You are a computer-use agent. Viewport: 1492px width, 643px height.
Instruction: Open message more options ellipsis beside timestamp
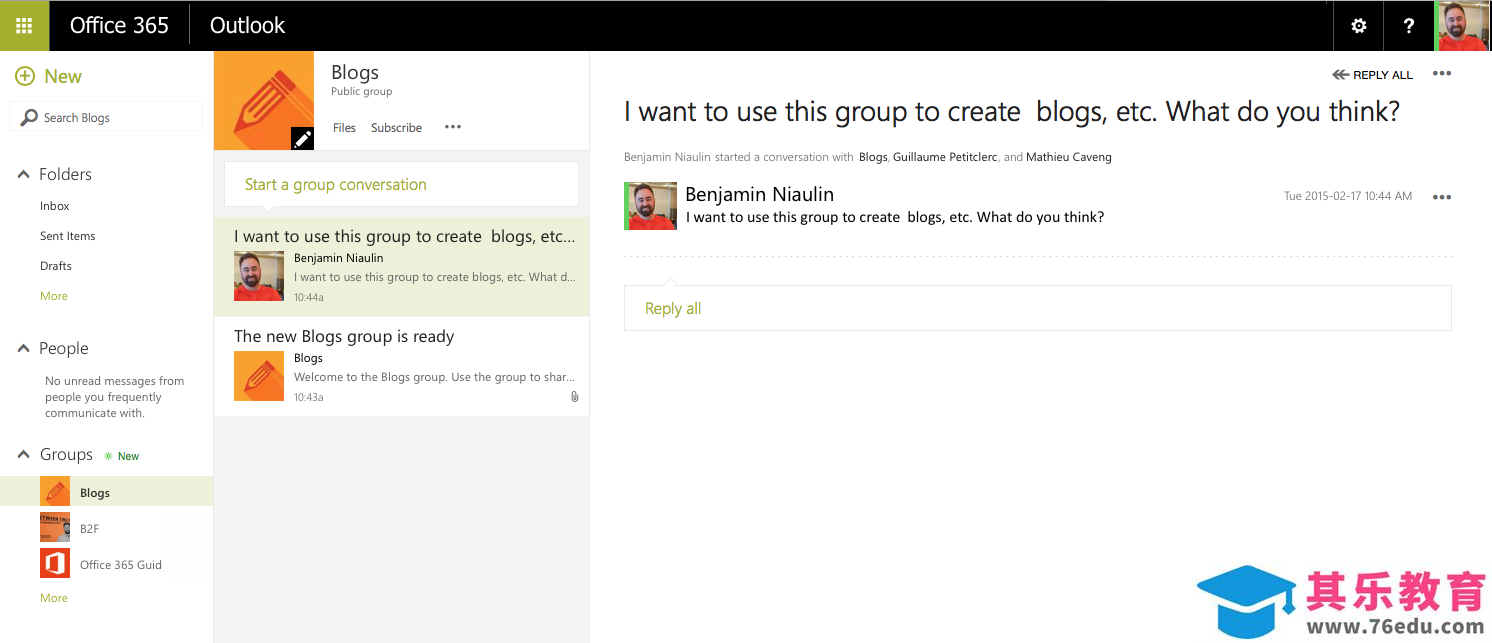point(1442,197)
